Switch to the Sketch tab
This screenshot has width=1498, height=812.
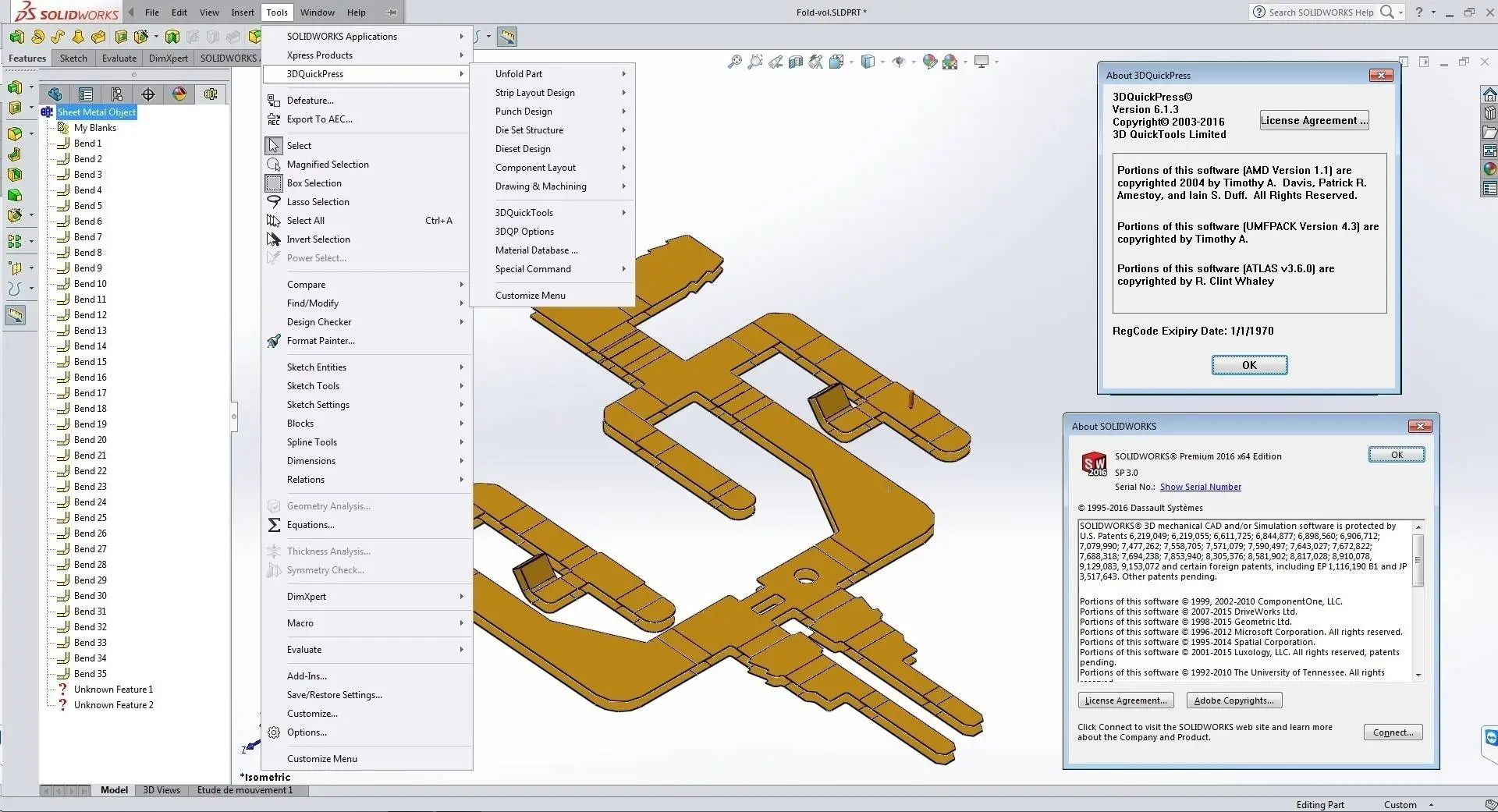click(x=73, y=58)
